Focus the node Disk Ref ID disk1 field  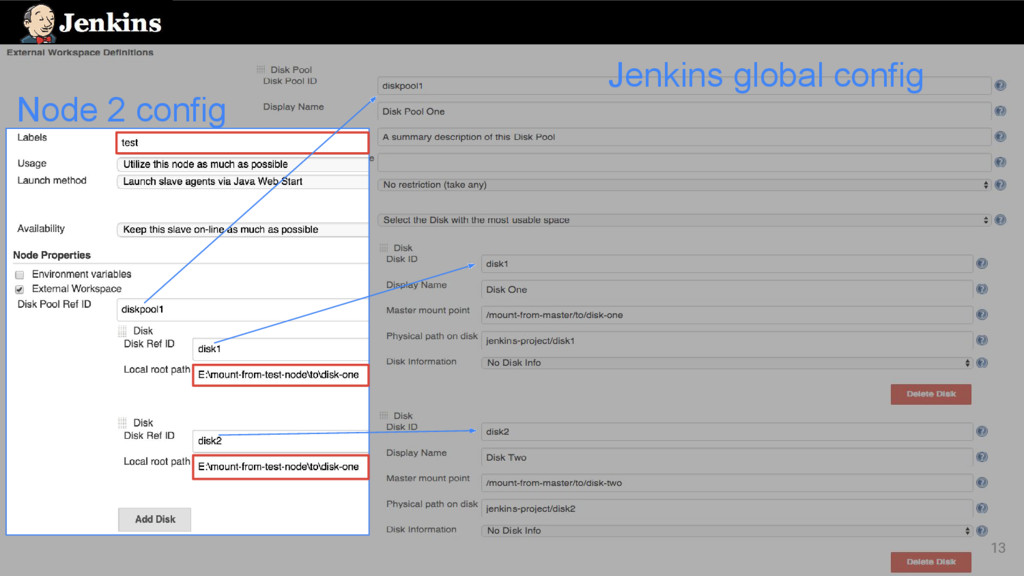coord(280,349)
